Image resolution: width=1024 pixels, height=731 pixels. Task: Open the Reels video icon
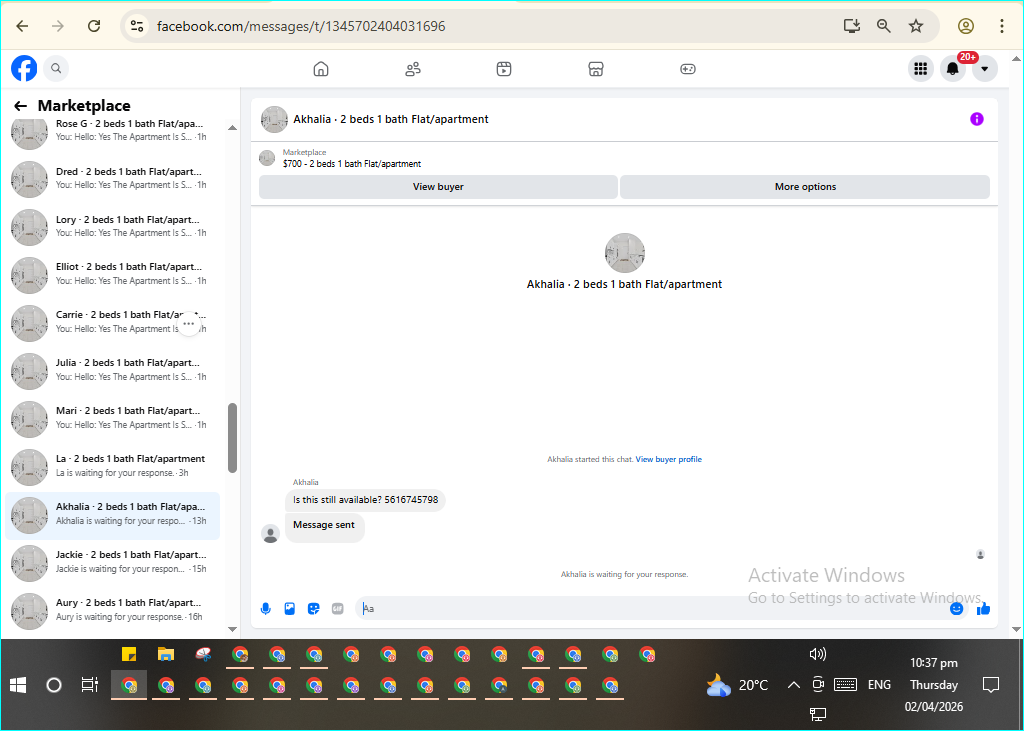504,69
